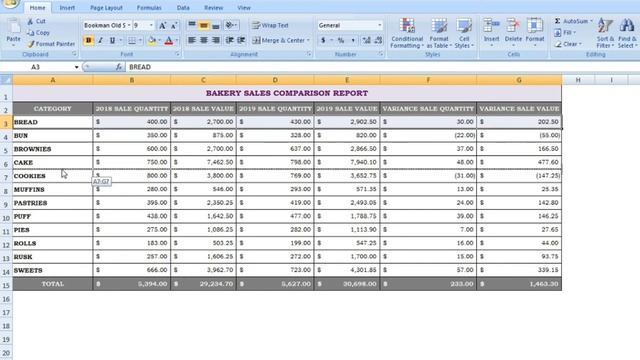Open the Clipboard pane launcher
Screen dimensions: 640x360
tap(74, 54)
